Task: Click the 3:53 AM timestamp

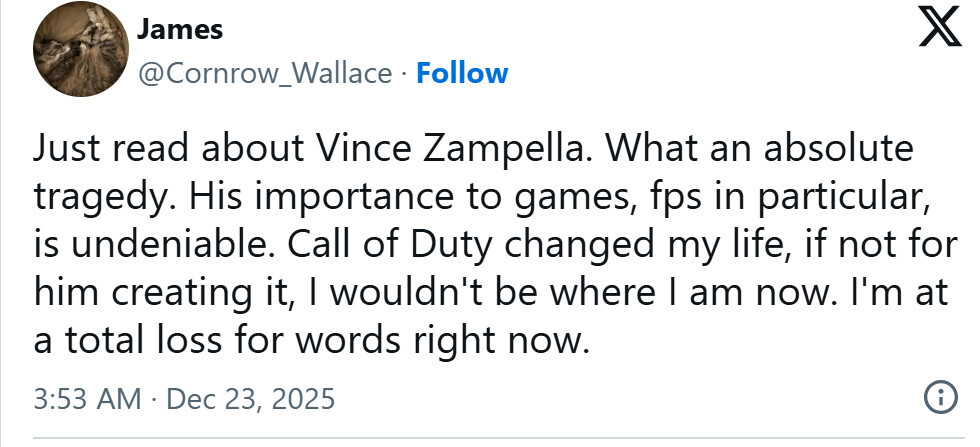Action: tap(87, 399)
